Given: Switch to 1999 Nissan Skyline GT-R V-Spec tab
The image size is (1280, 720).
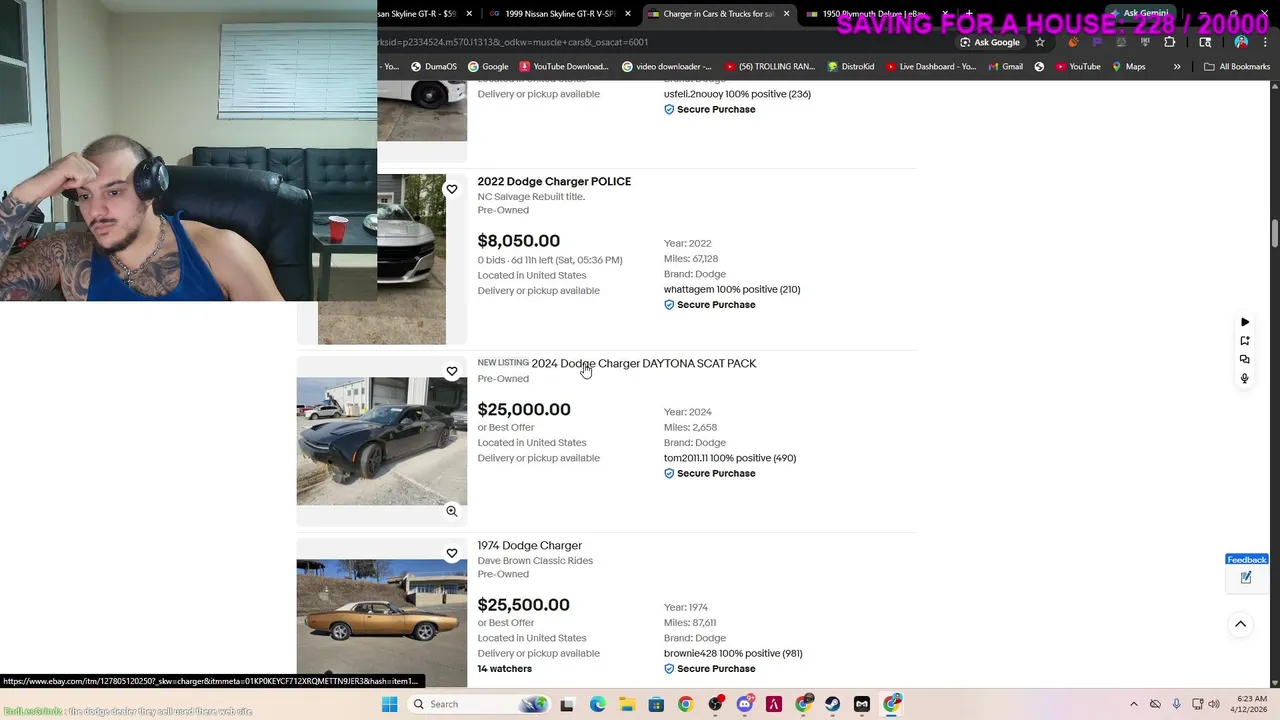Looking at the screenshot, I should click(559, 14).
